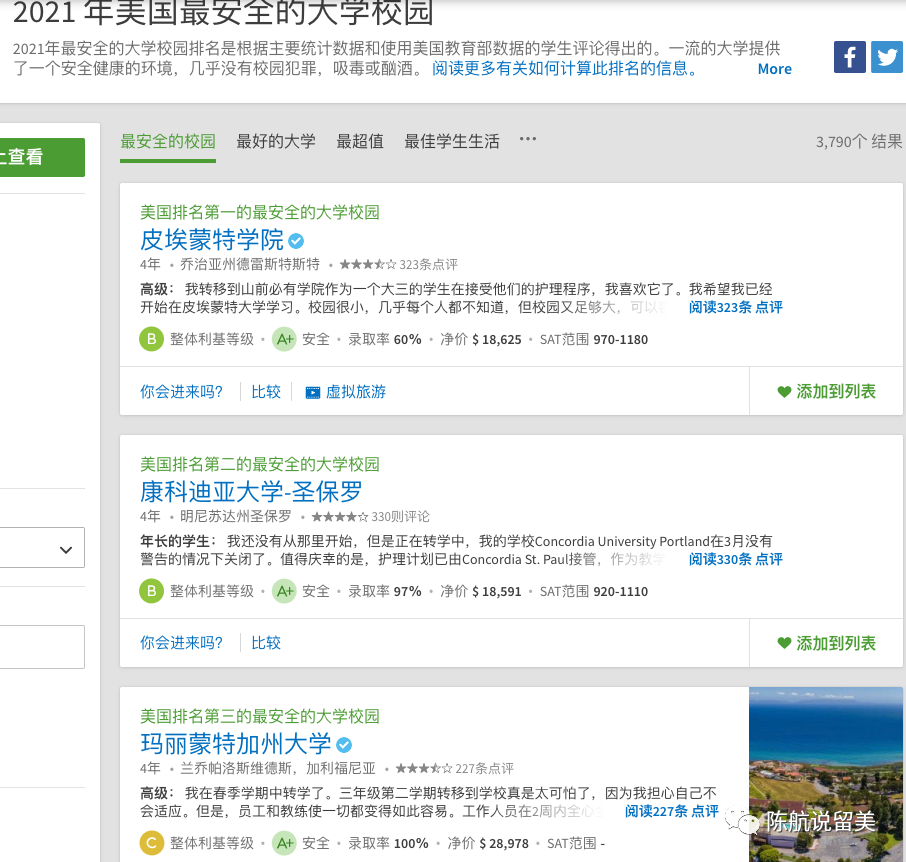Open link about how ranking is calculated

pyautogui.click(x=566, y=69)
